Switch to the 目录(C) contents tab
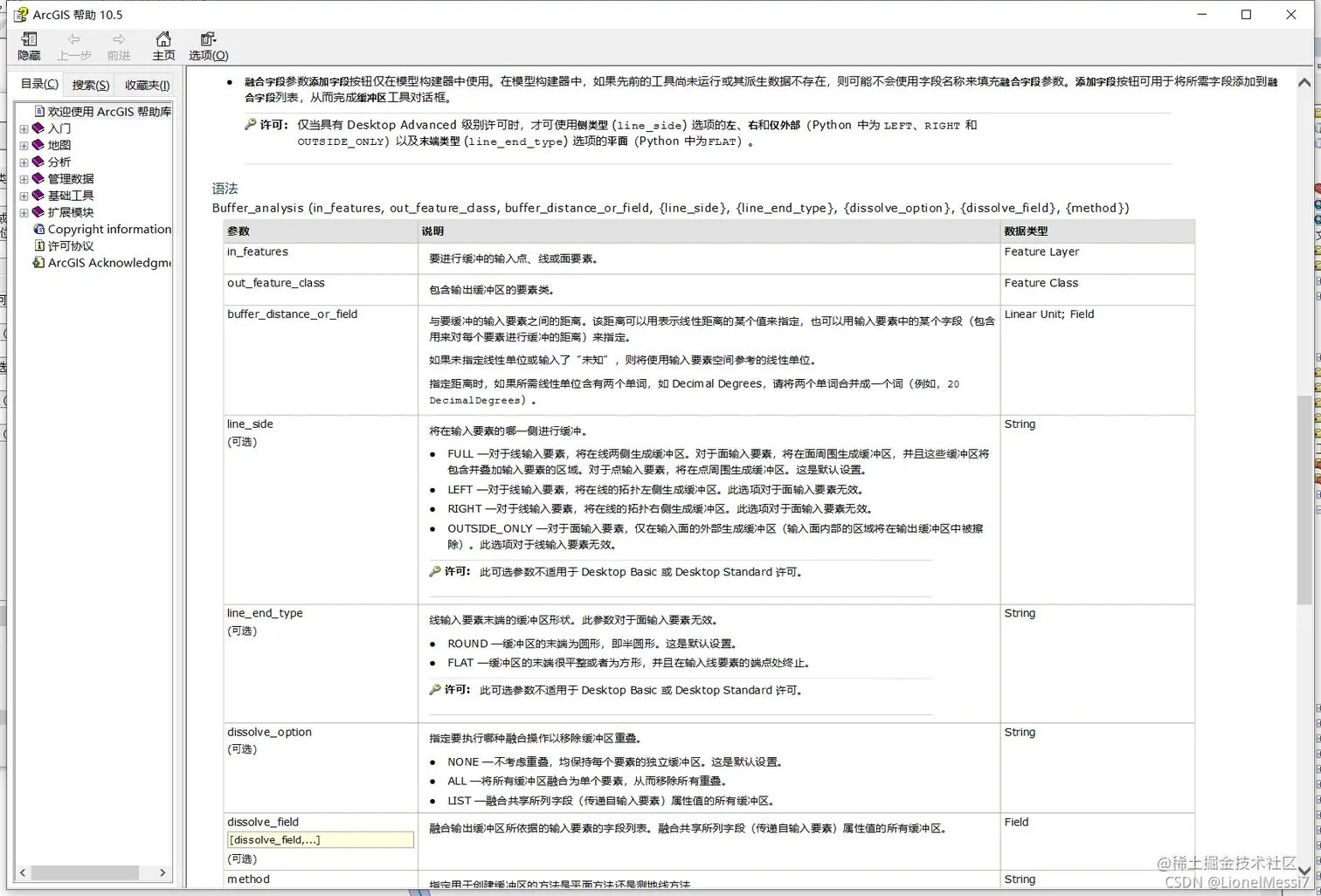This screenshot has height=896, width=1321. (39, 84)
